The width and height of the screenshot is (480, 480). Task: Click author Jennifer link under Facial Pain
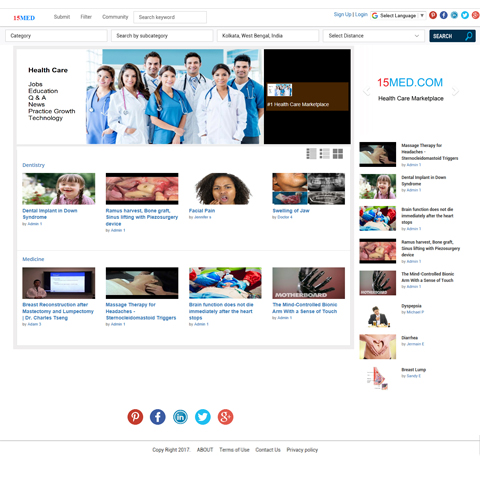coord(202,217)
